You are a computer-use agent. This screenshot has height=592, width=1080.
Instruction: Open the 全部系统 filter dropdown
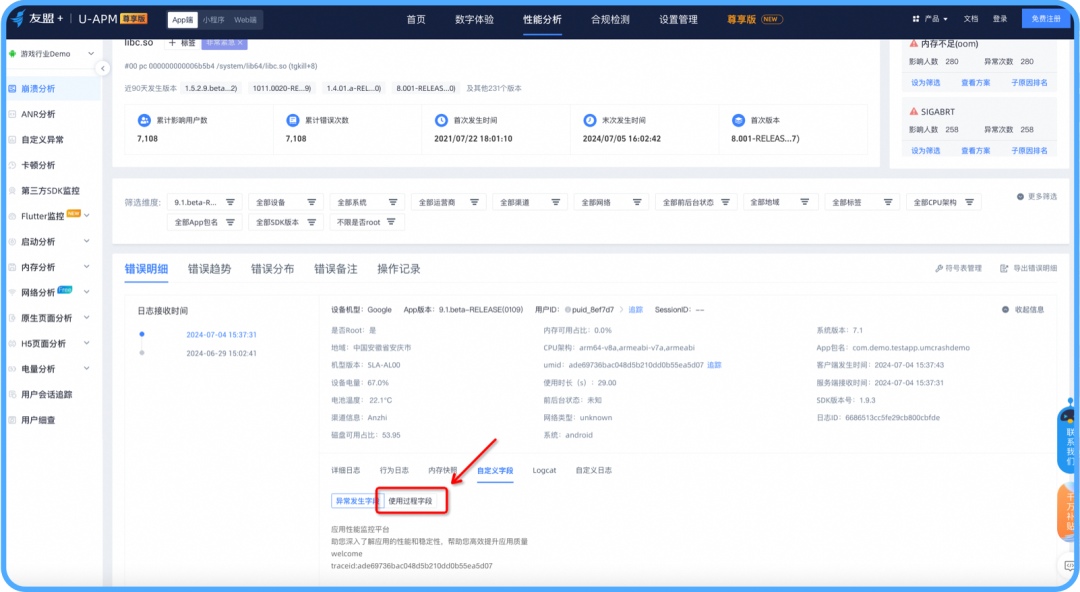(367, 203)
